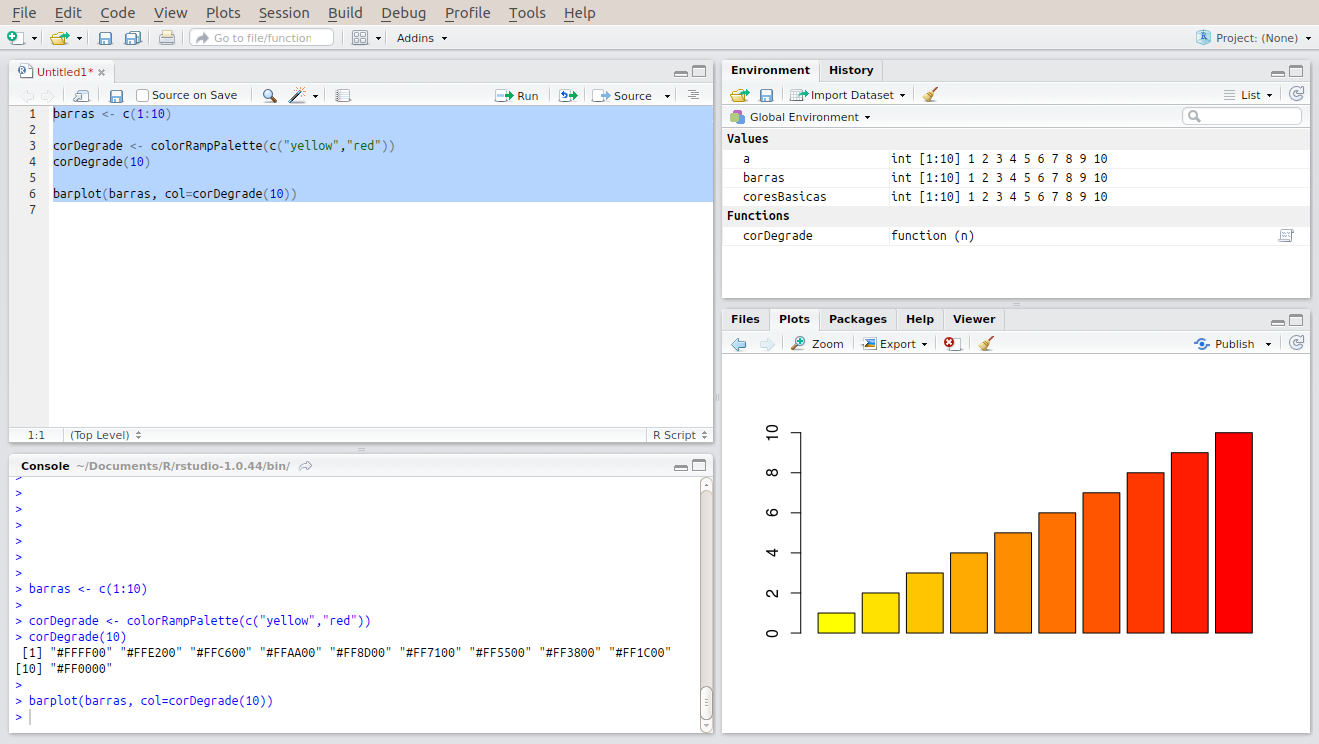
Task: Click the Publish button in Plots
Action: pyautogui.click(x=1233, y=344)
